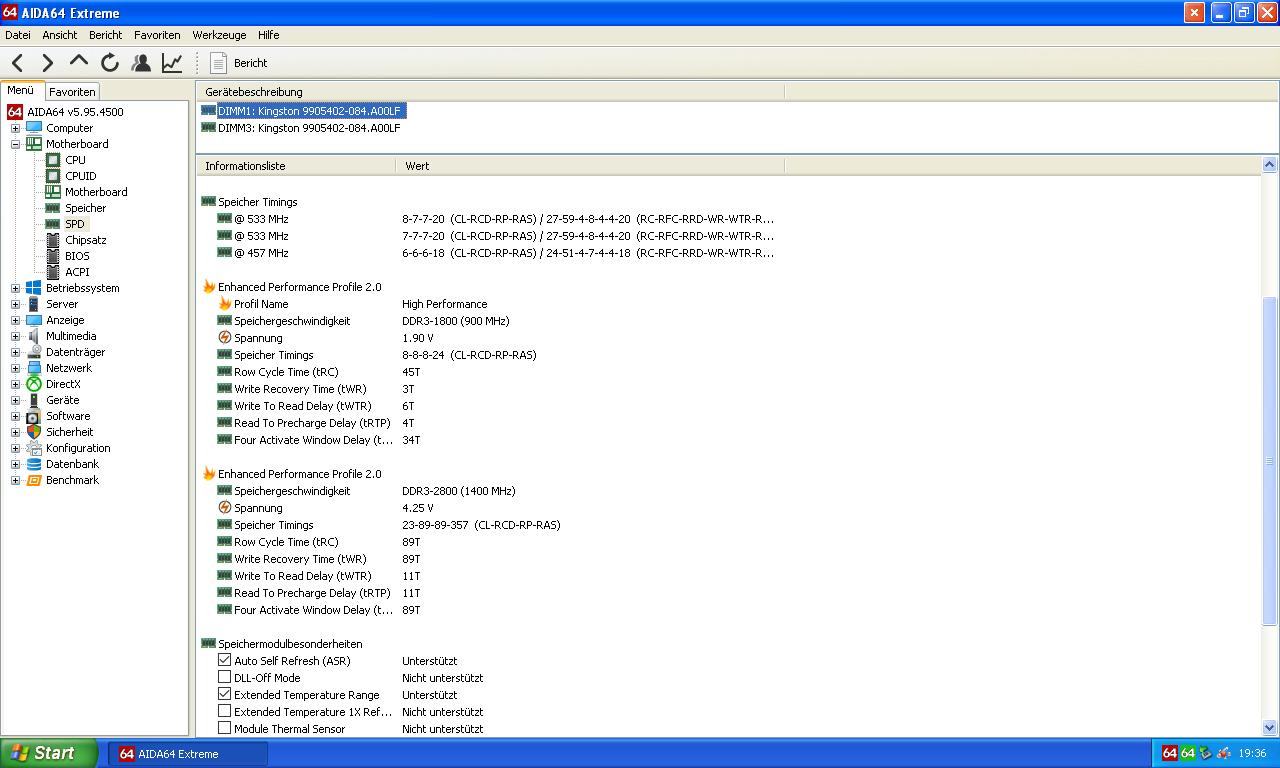Open the Datei menu
This screenshot has height=768, width=1280.
point(18,35)
